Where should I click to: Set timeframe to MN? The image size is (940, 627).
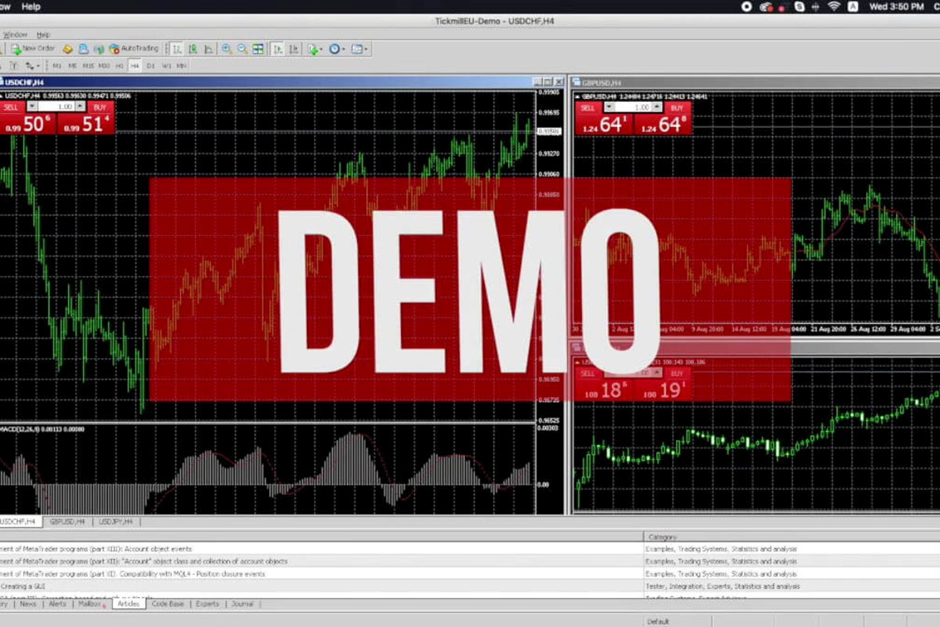pyautogui.click(x=181, y=66)
